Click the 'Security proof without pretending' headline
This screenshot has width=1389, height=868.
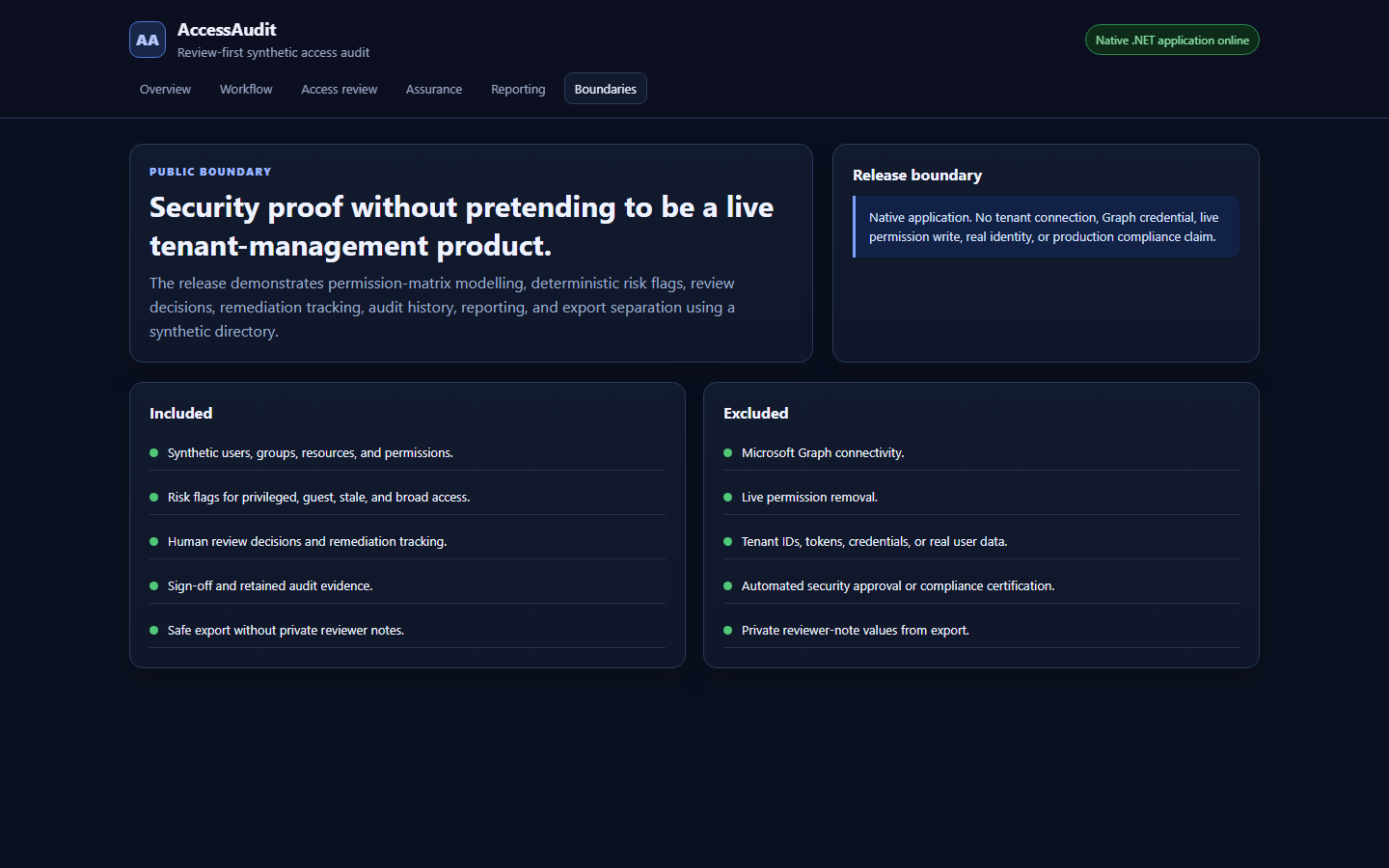coord(462,227)
